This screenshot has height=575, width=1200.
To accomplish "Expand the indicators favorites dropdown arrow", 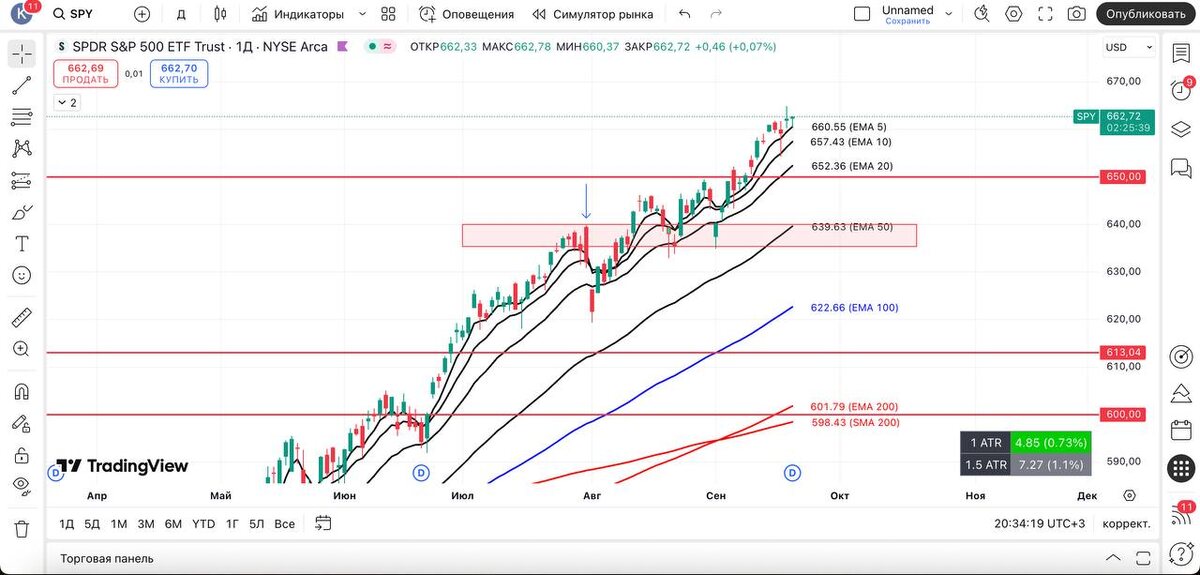I will tap(362, 14).
